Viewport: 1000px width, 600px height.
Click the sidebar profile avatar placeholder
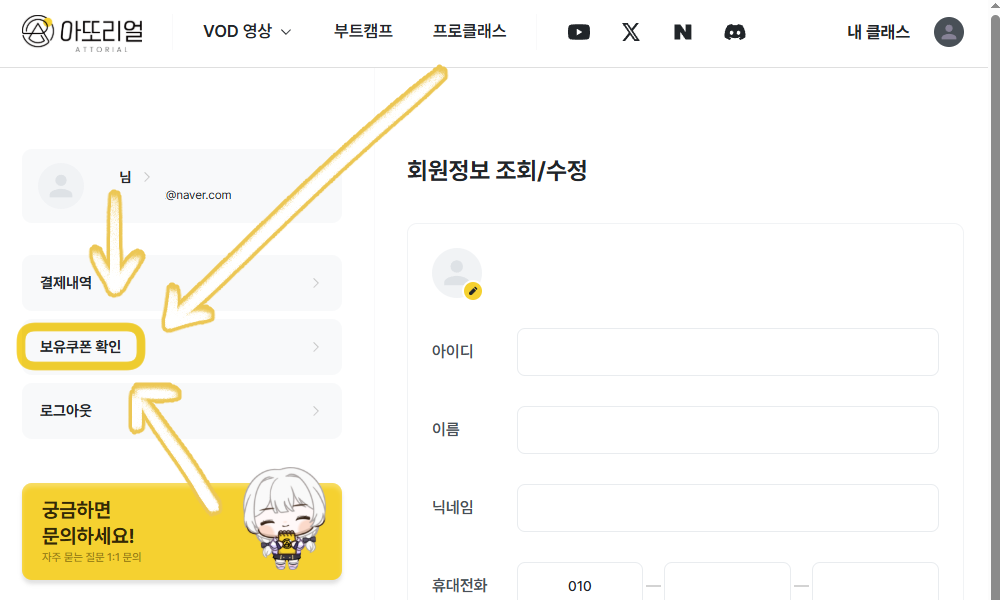61,186
